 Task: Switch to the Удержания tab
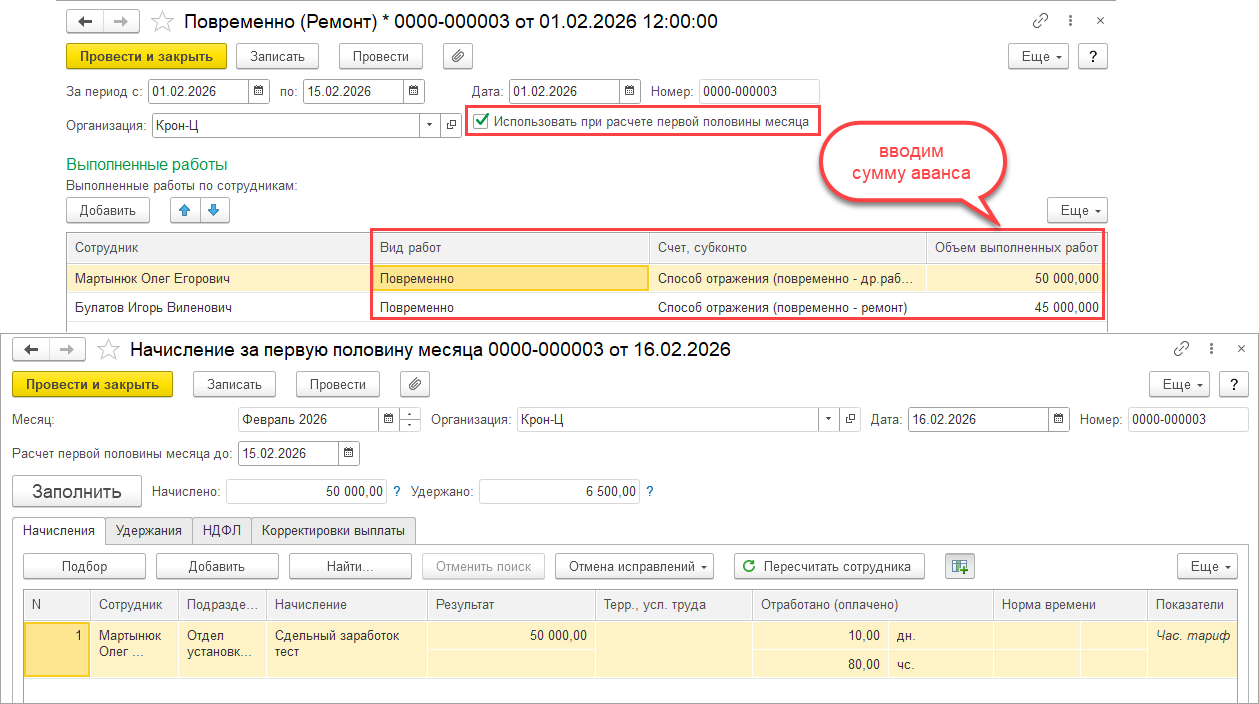tap(149, 531)
